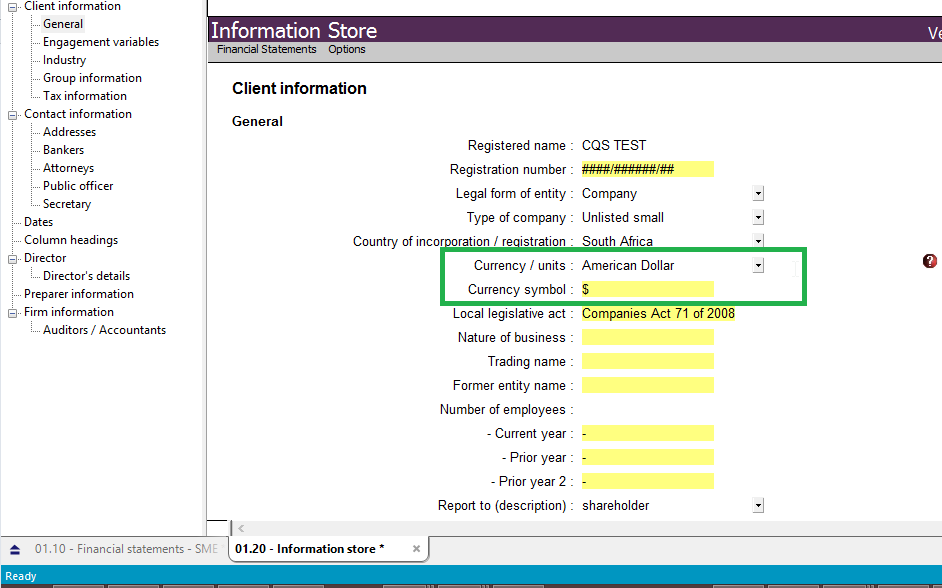942x588 pixels.
Task: Open the Financial Statements menu
Action: tap(266, 49)
